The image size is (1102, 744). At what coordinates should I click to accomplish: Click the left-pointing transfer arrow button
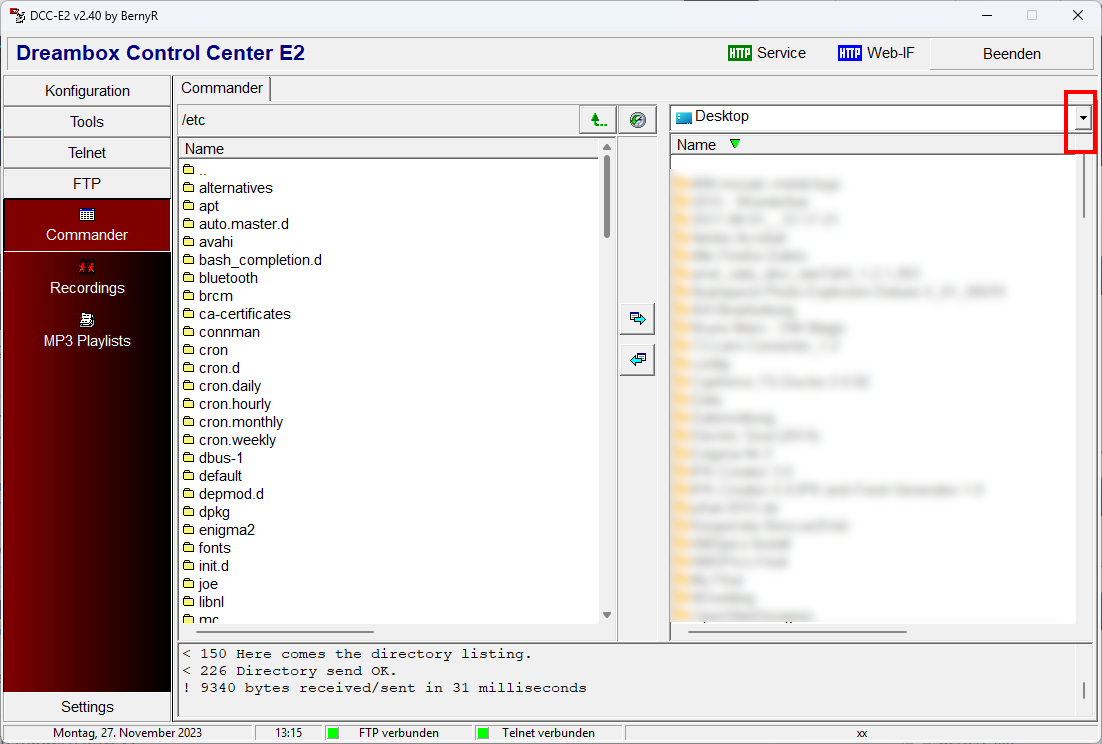(637, 359)
